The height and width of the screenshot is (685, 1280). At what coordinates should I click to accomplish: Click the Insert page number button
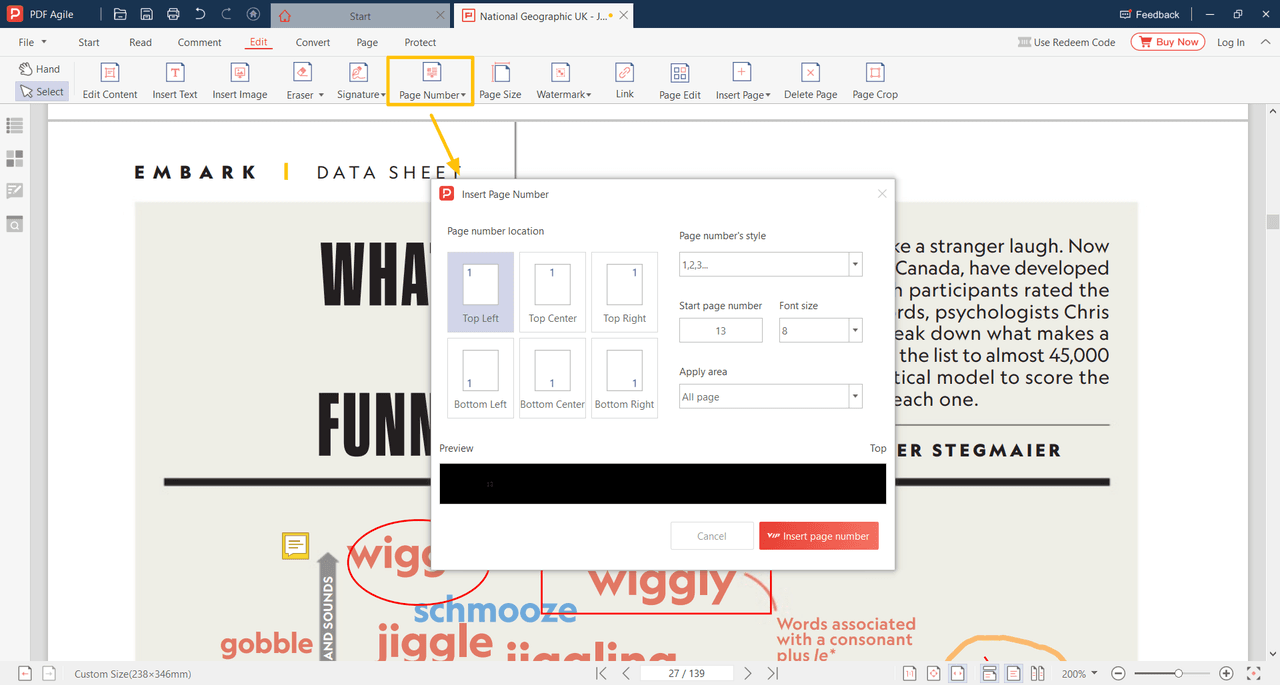[818, 535]
